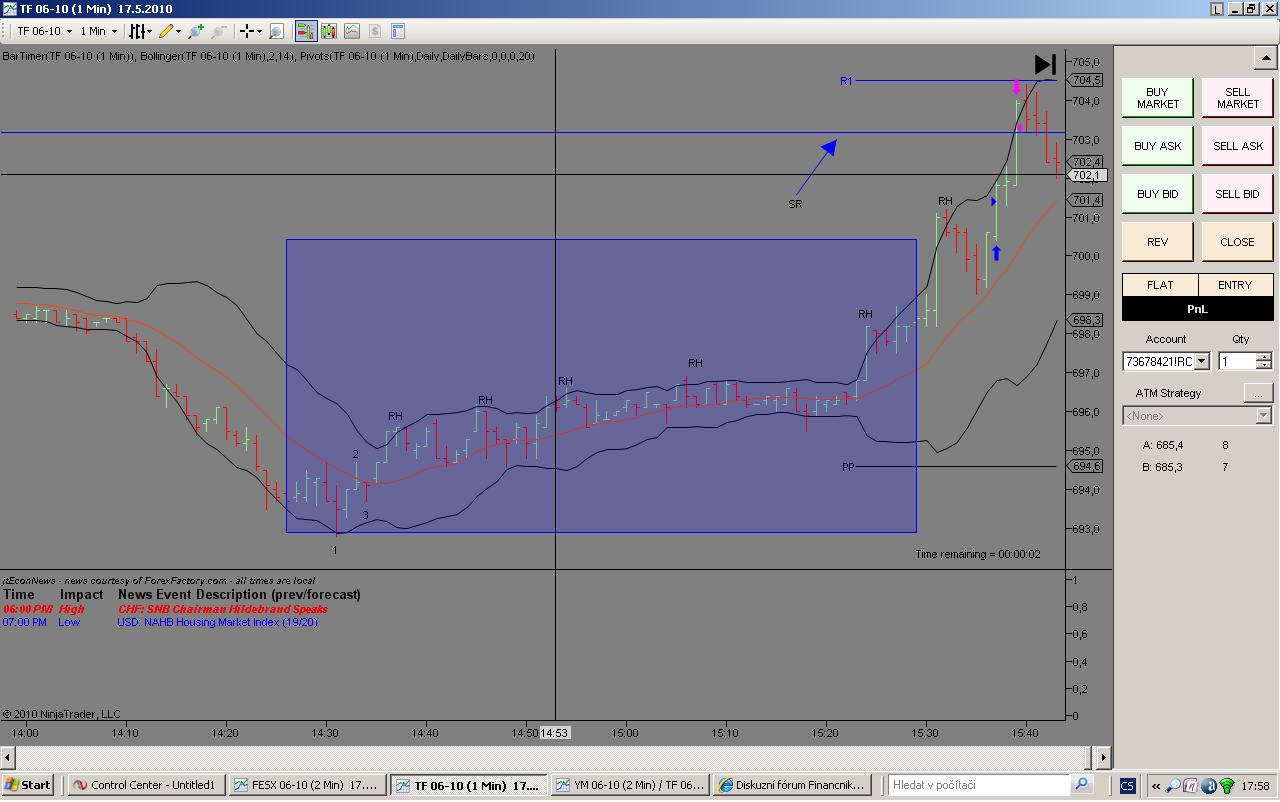This screenshot has width=1280, height=802.
Task: Click the 'Time remaining = 00:00:02' bar timer text
Action: pos(978,554)
